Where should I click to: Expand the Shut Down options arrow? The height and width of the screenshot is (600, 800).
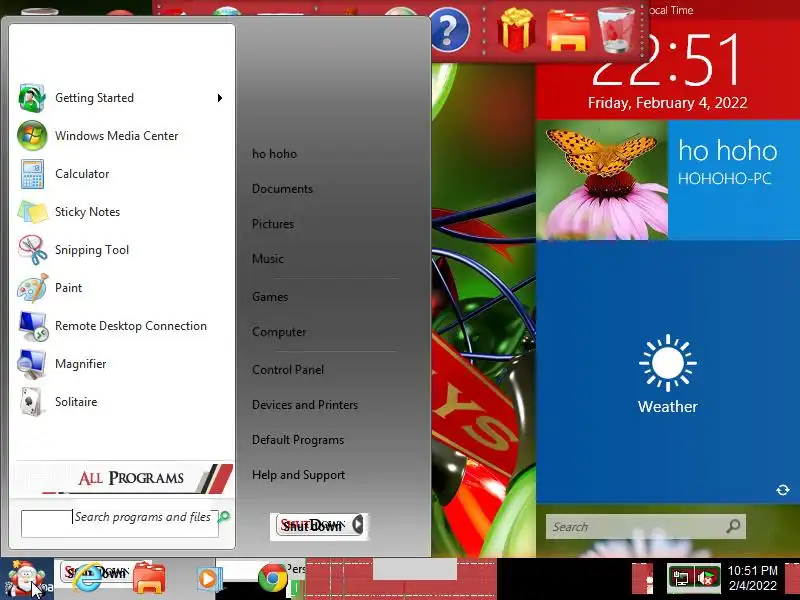pos(358,524)
